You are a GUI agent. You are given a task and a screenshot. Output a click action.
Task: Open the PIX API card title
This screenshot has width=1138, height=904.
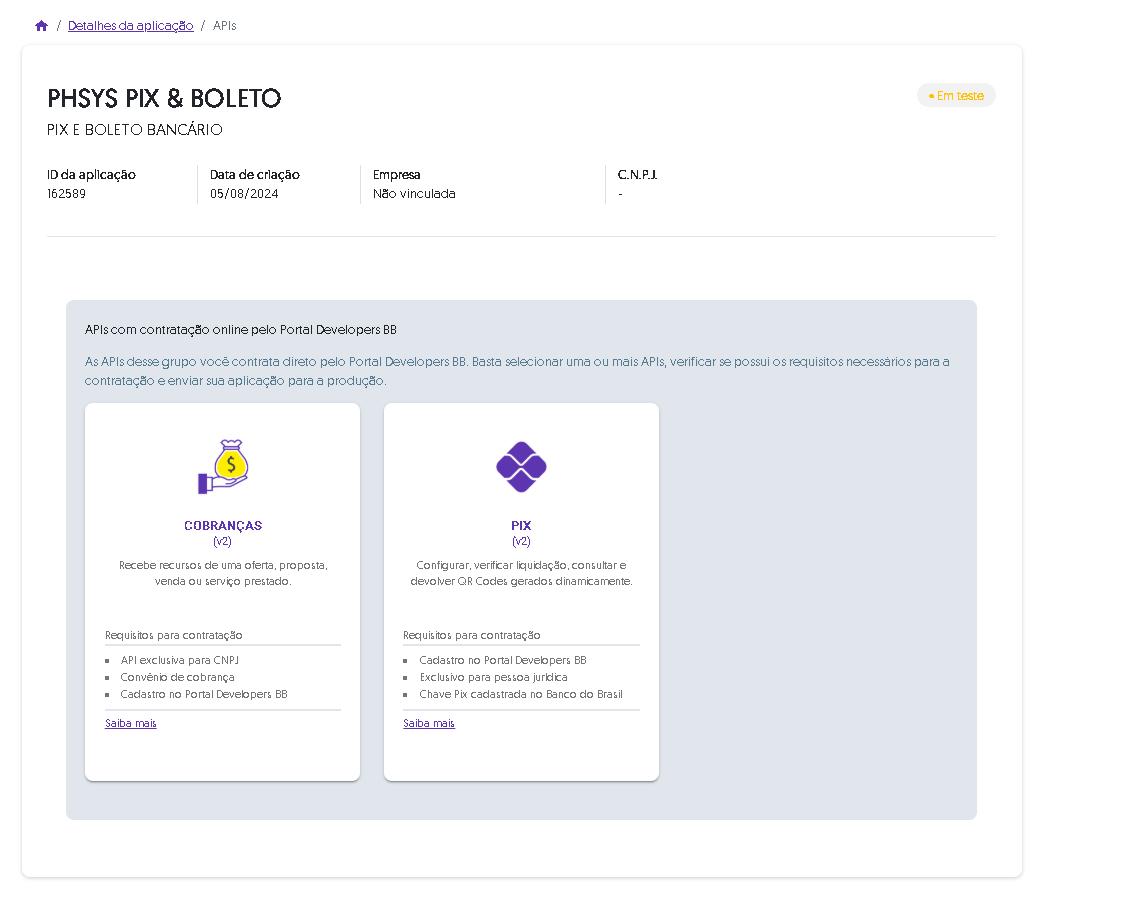pyautogui.click(x=521, y=525)
